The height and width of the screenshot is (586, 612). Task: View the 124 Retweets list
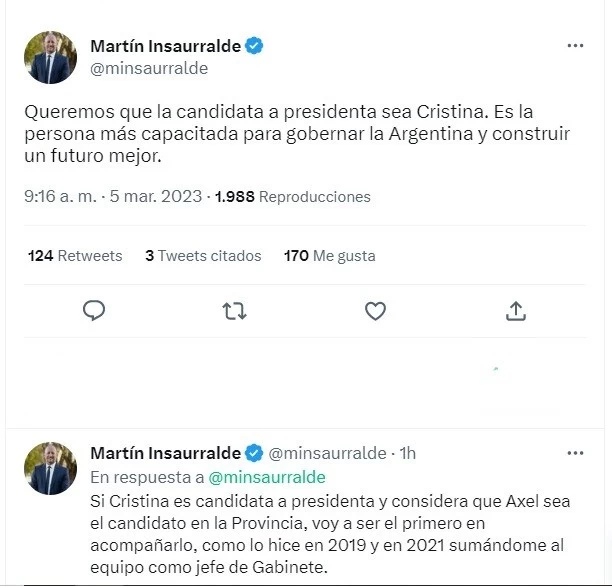[x=75, y=256]
